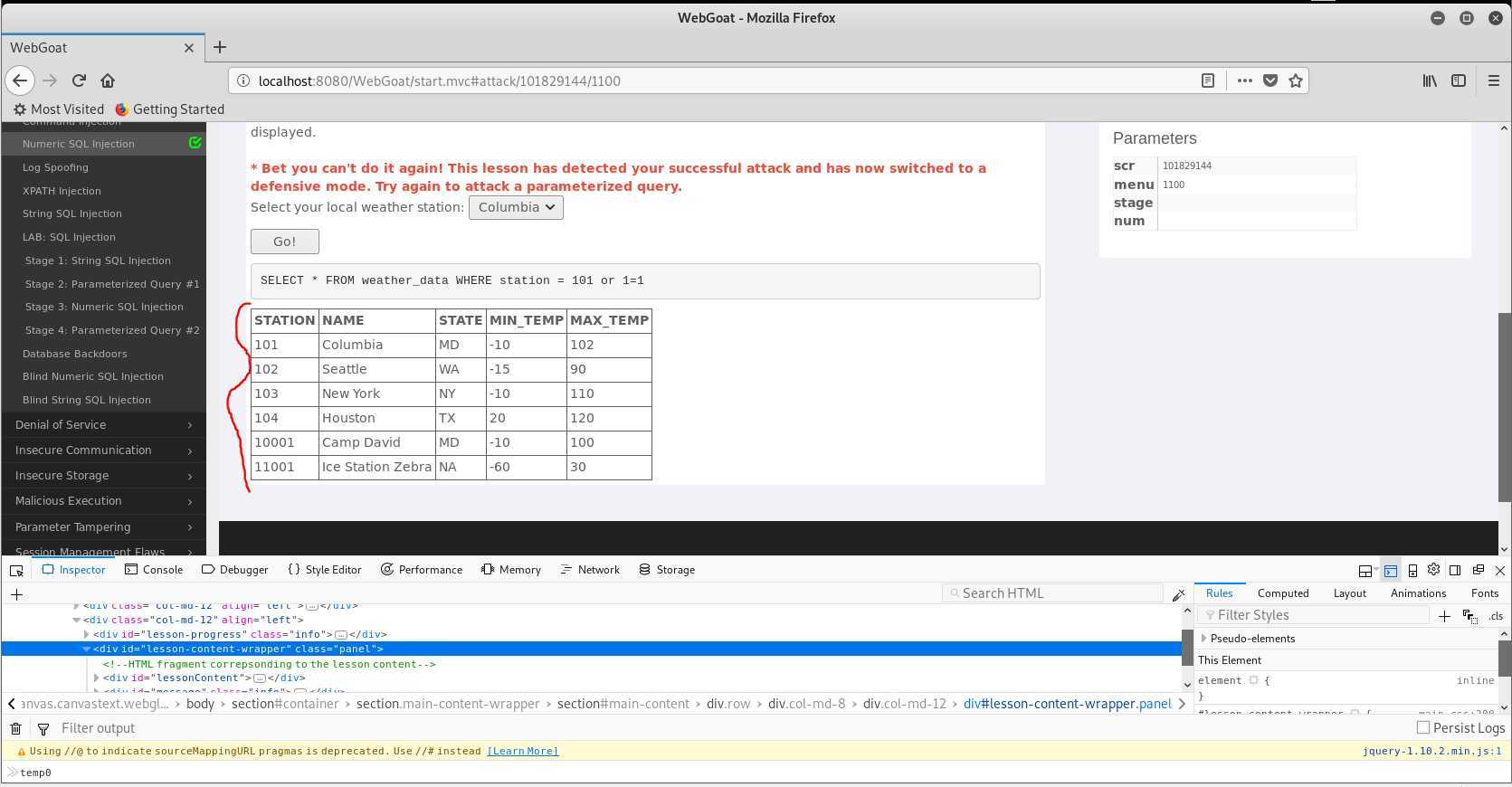Open the Storage tab

point(667,570)
